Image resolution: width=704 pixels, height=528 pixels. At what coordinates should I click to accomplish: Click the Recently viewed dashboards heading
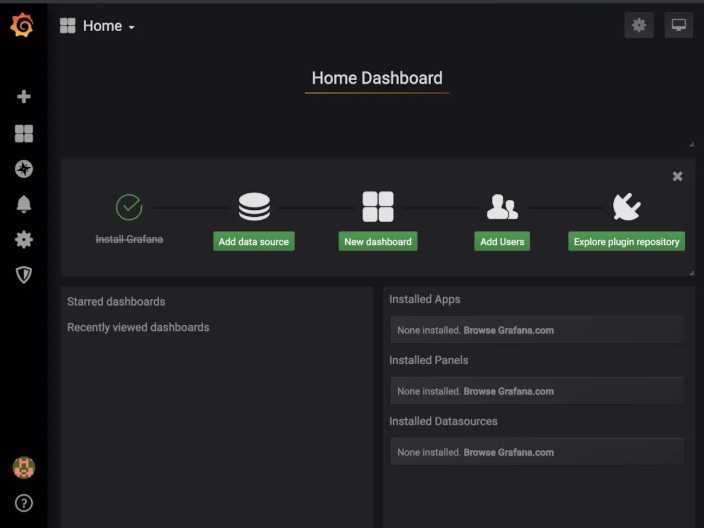click(138, 328)
